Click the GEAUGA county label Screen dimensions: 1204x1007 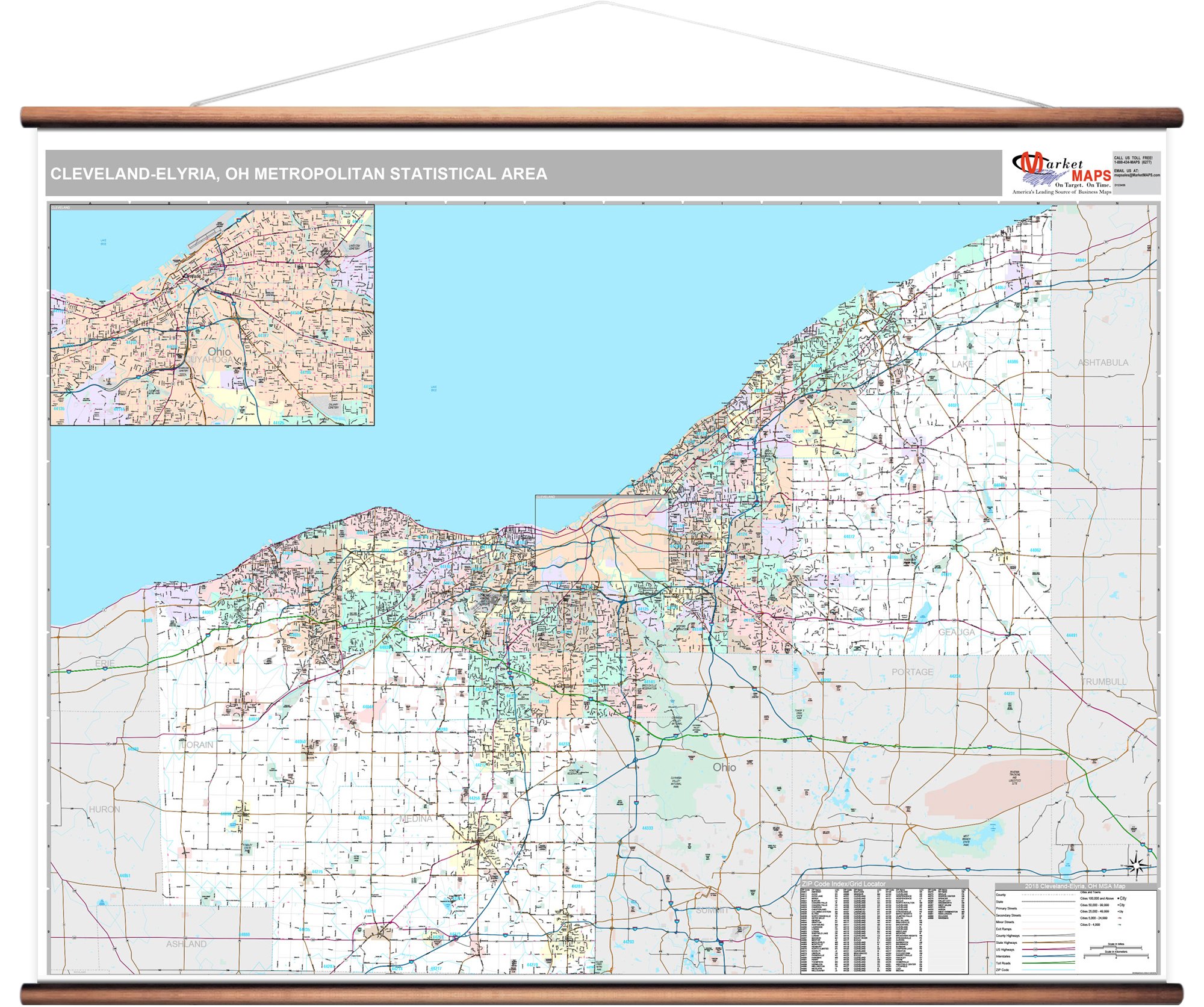[956, 632]
